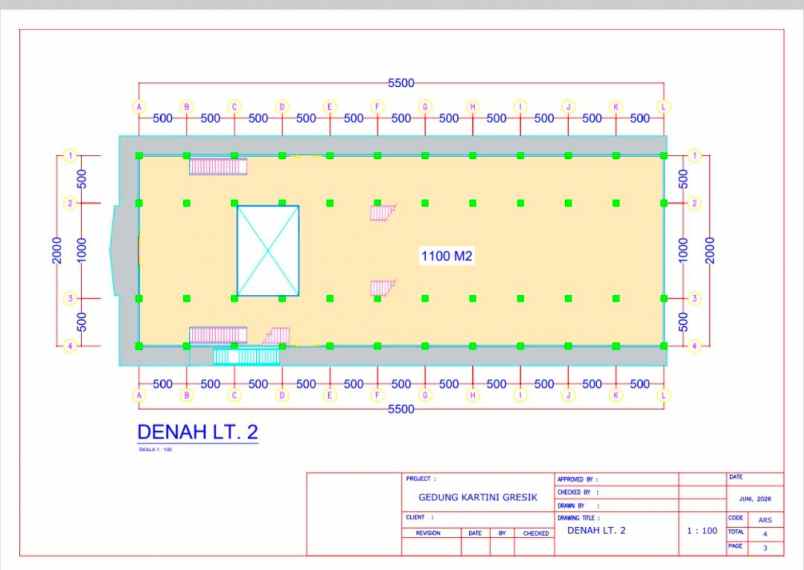Click the "5500" overall dimension below the plan

click(401, 409)
